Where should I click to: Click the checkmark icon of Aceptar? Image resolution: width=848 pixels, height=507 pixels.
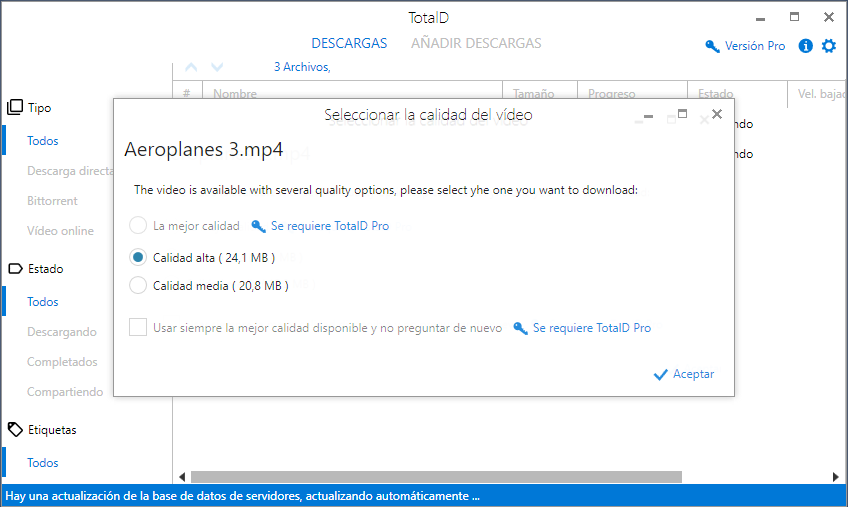coord(660,374)
